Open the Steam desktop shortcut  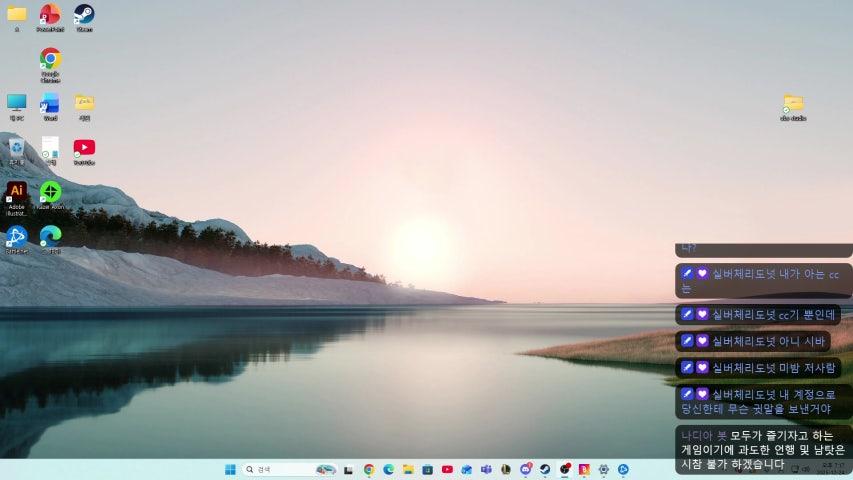[84, 15]
